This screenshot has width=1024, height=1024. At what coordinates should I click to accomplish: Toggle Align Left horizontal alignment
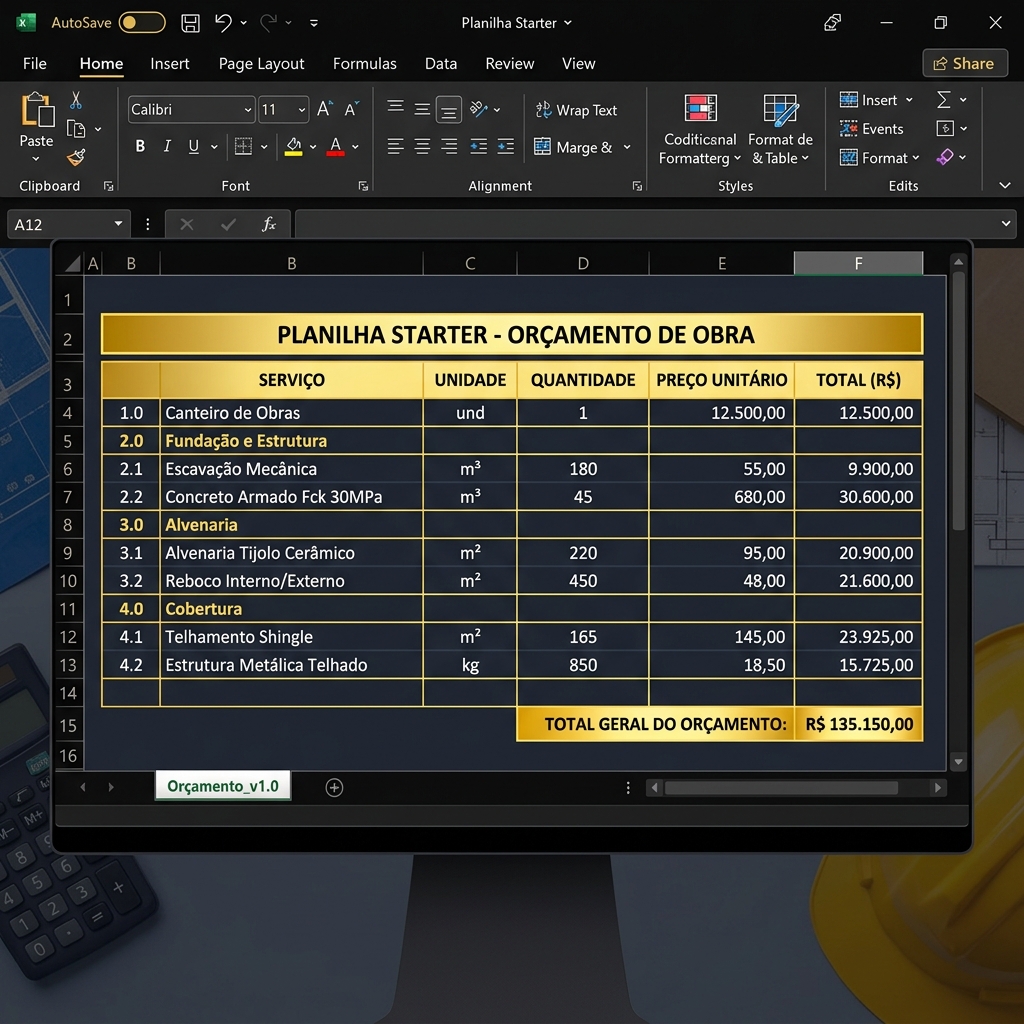click(x=395, y=146)
